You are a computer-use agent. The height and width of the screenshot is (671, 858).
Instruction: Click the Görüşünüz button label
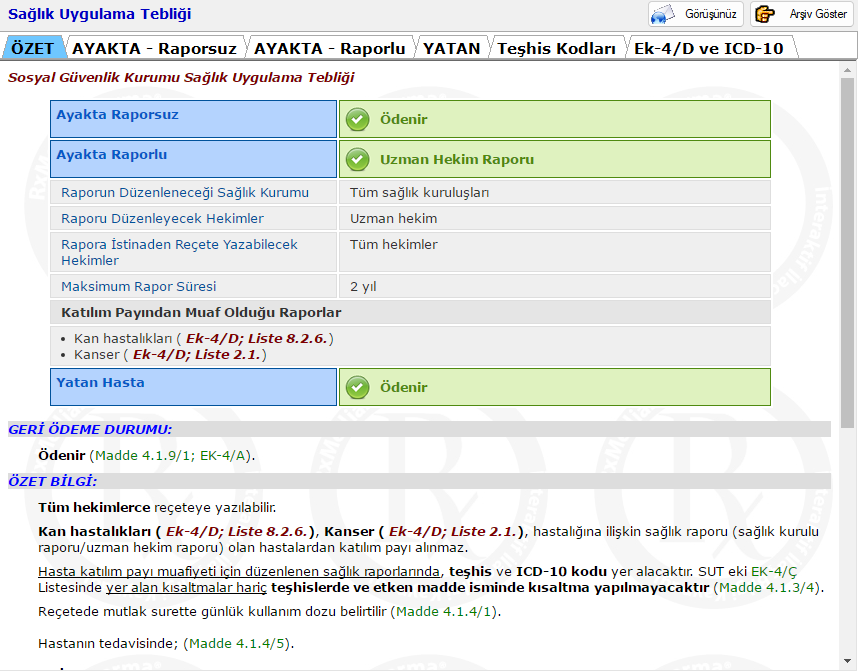(711, 14)
